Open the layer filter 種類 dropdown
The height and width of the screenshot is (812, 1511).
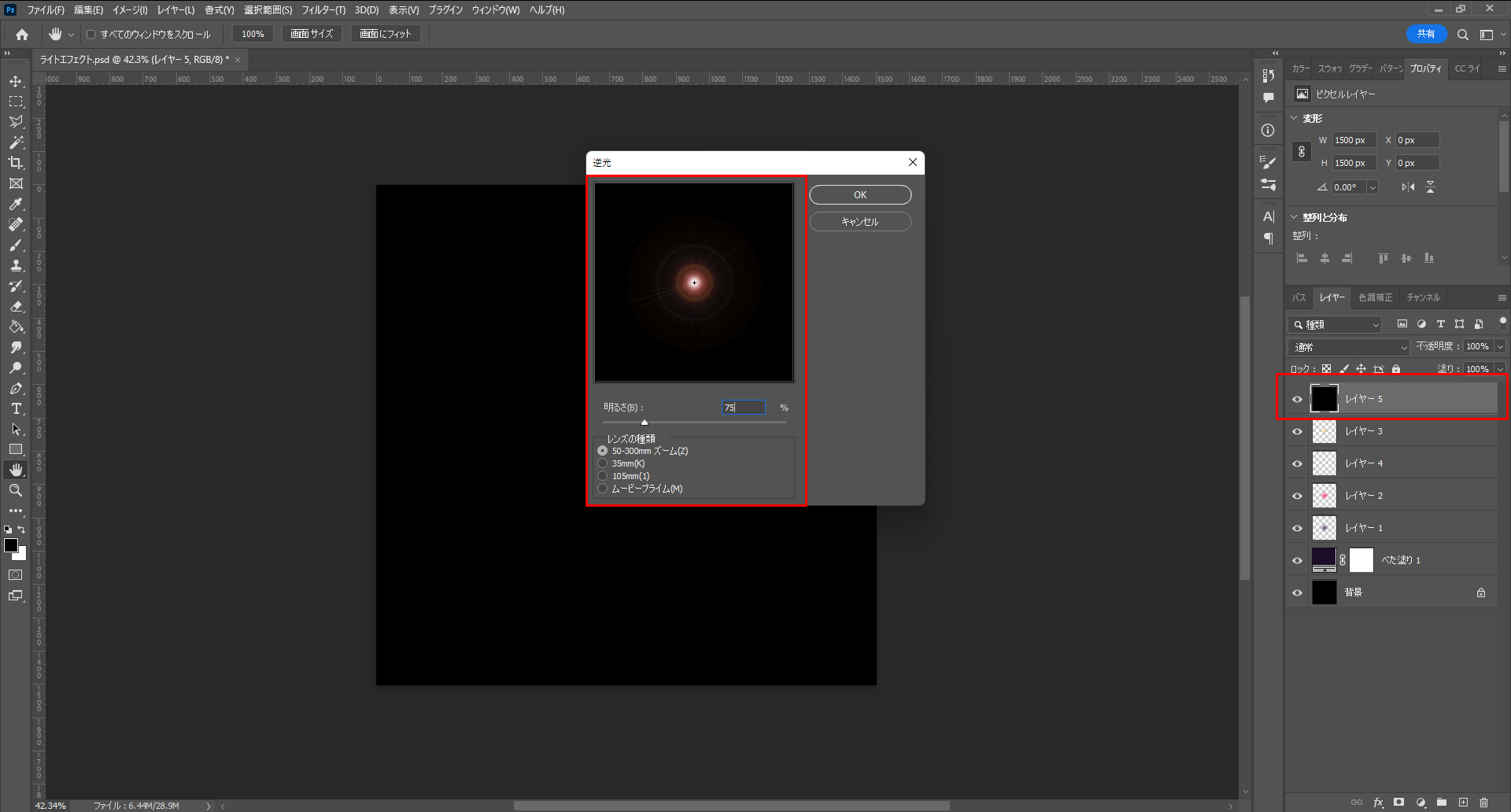[x=1335, y=324]
